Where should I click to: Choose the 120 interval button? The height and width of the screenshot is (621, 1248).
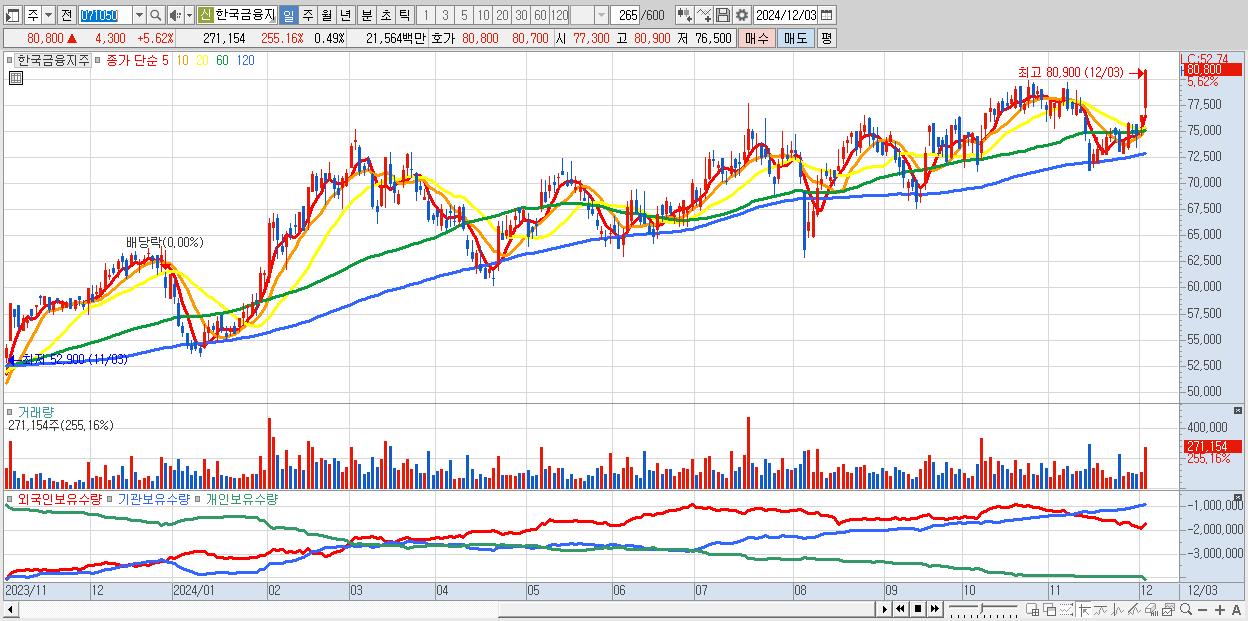(560, 15)
